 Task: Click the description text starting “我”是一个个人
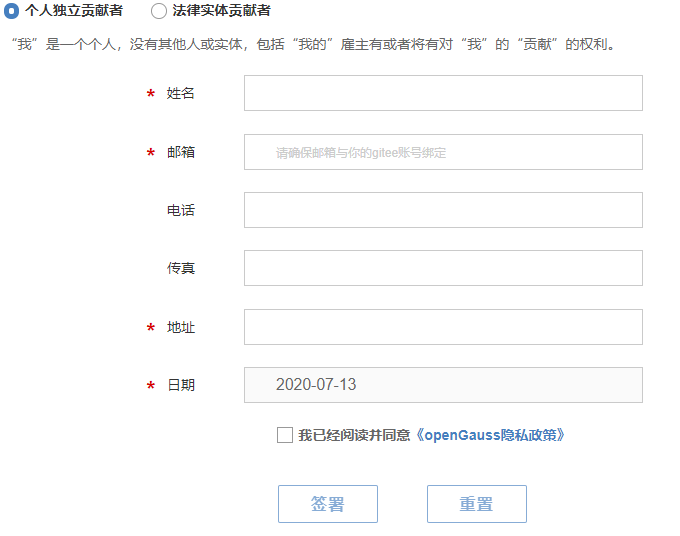click(313, 44)
